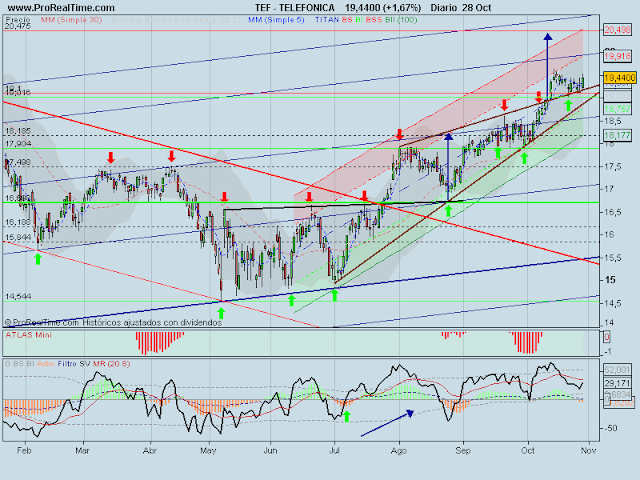Click the 14,5 price axis label
640x480 pixels.
[613, 303]
